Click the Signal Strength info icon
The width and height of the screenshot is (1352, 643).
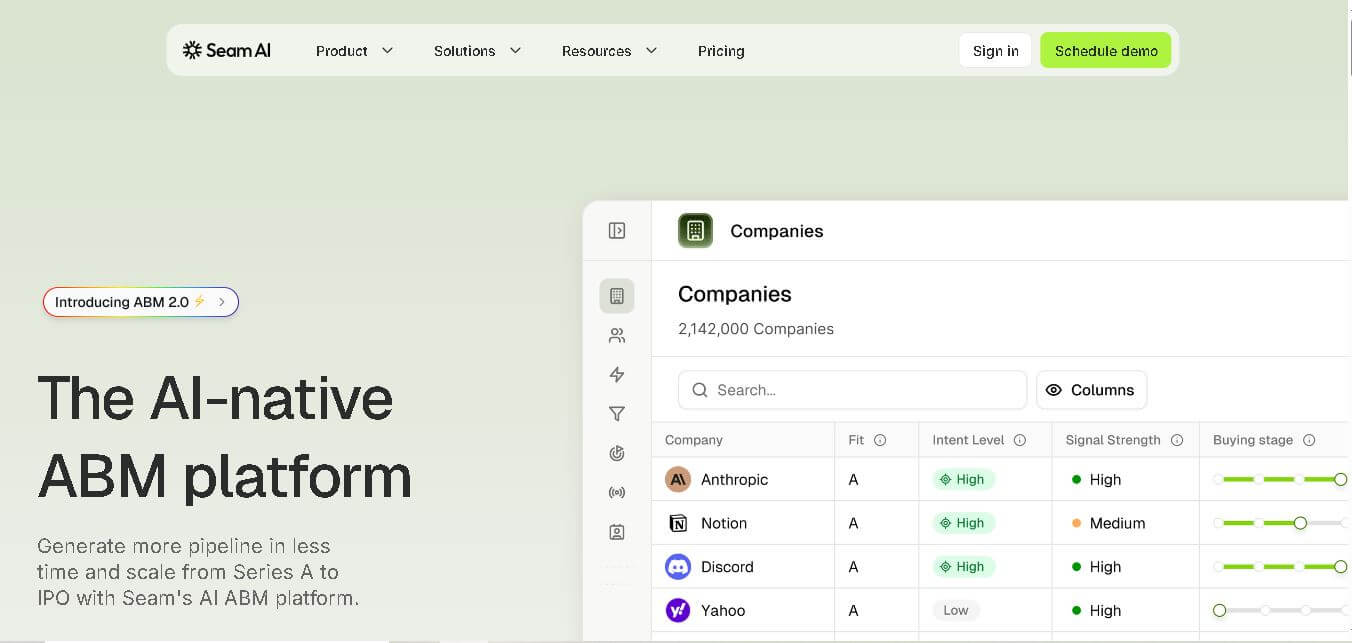tap(1177, 440)
